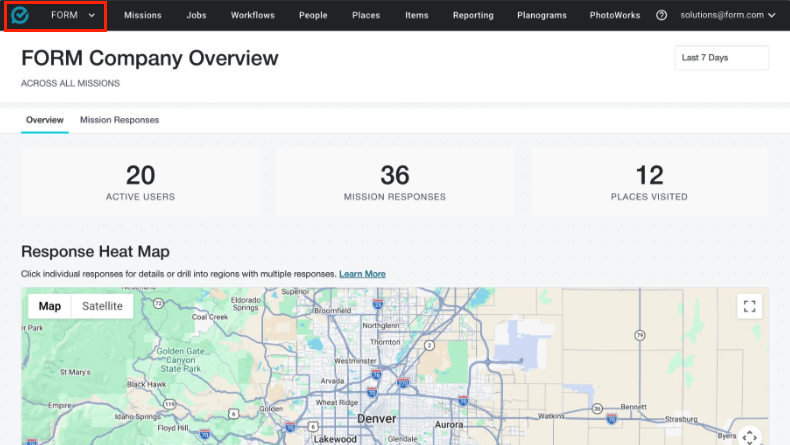
Task: Open the FORM company switcher dropdown
Action: [x=73, y=15]
